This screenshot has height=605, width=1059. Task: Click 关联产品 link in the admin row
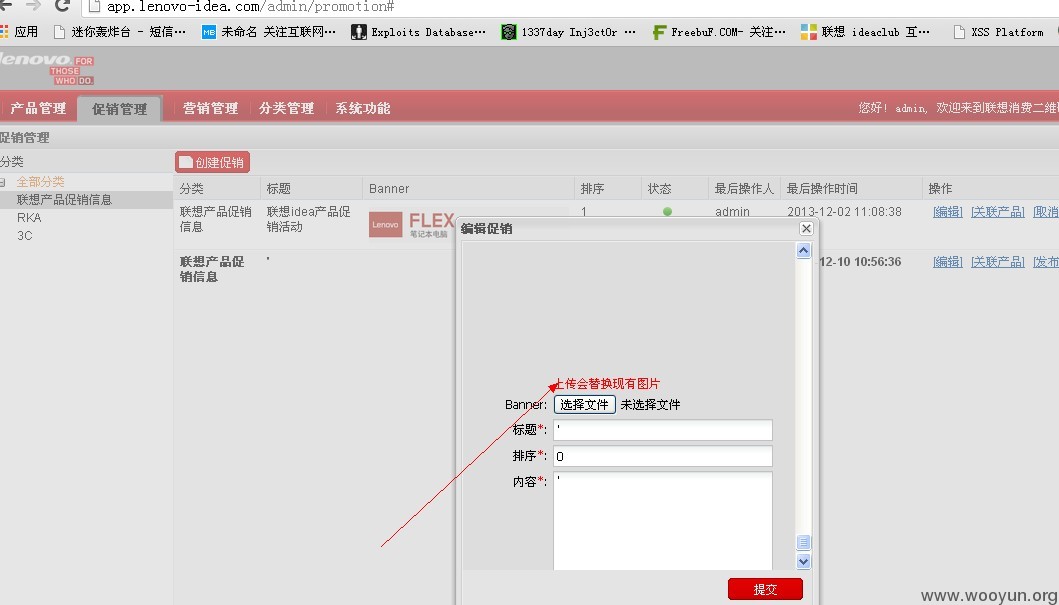pos(998,212)
